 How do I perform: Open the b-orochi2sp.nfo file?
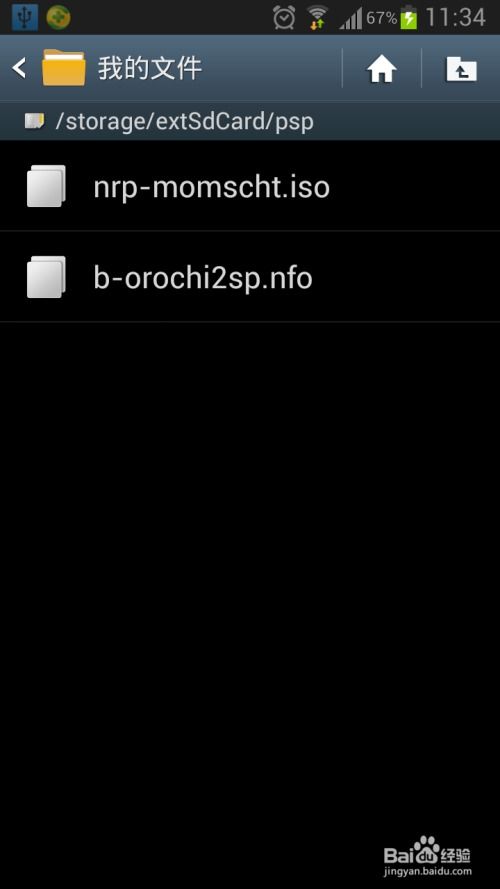point(250,277)
